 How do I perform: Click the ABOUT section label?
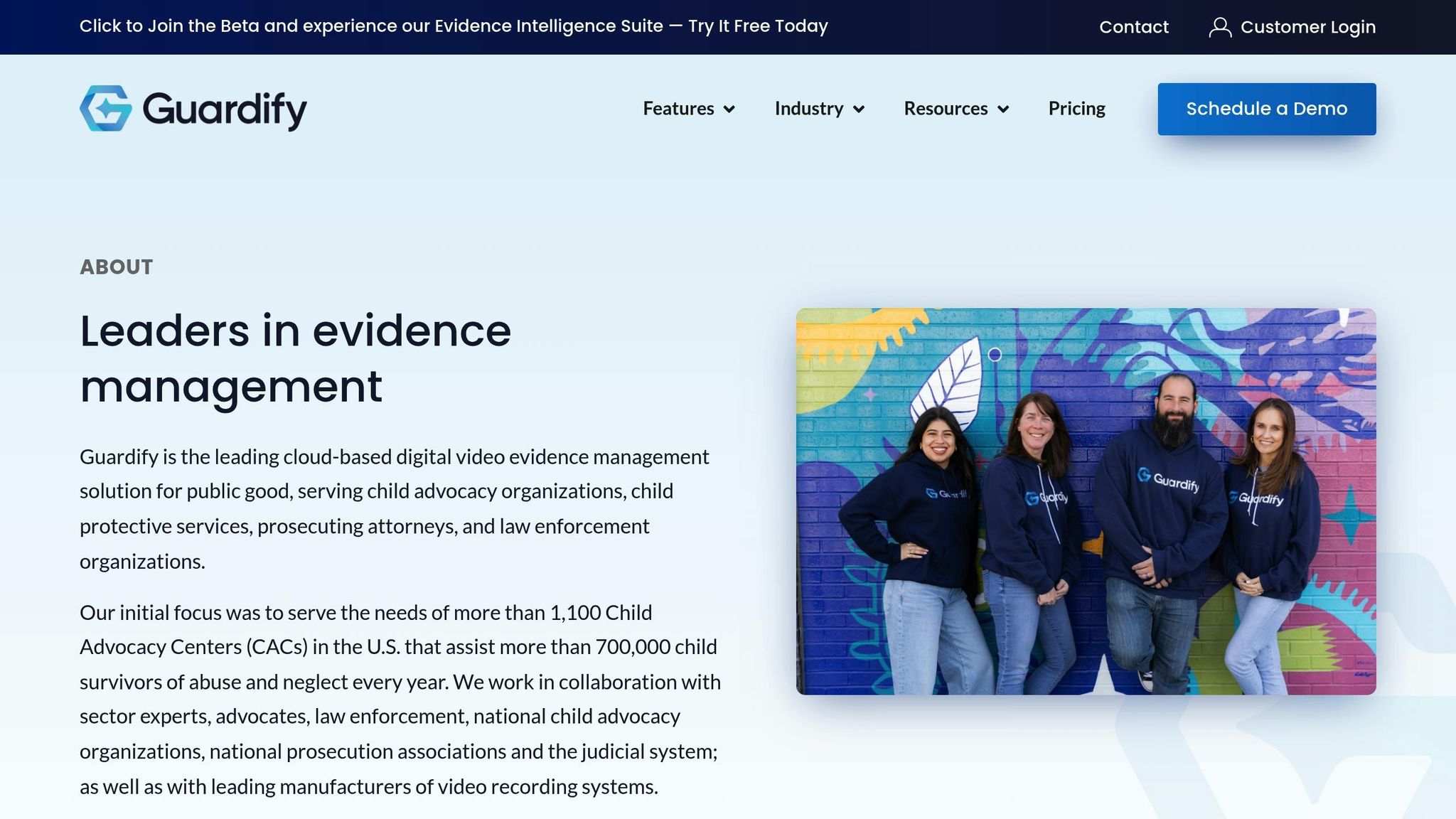[x=116, y=267]
